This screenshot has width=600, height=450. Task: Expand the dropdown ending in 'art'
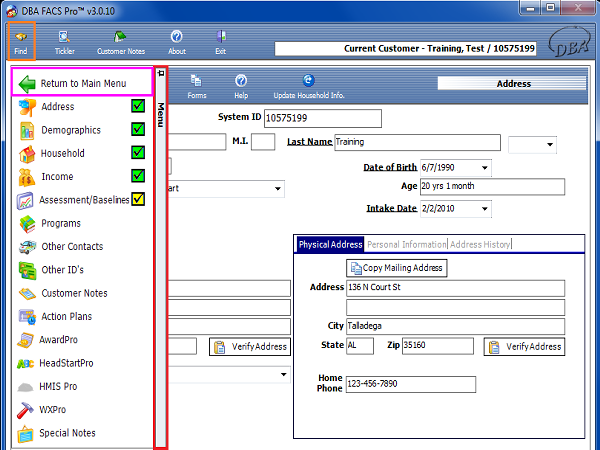tap(278, 189)
